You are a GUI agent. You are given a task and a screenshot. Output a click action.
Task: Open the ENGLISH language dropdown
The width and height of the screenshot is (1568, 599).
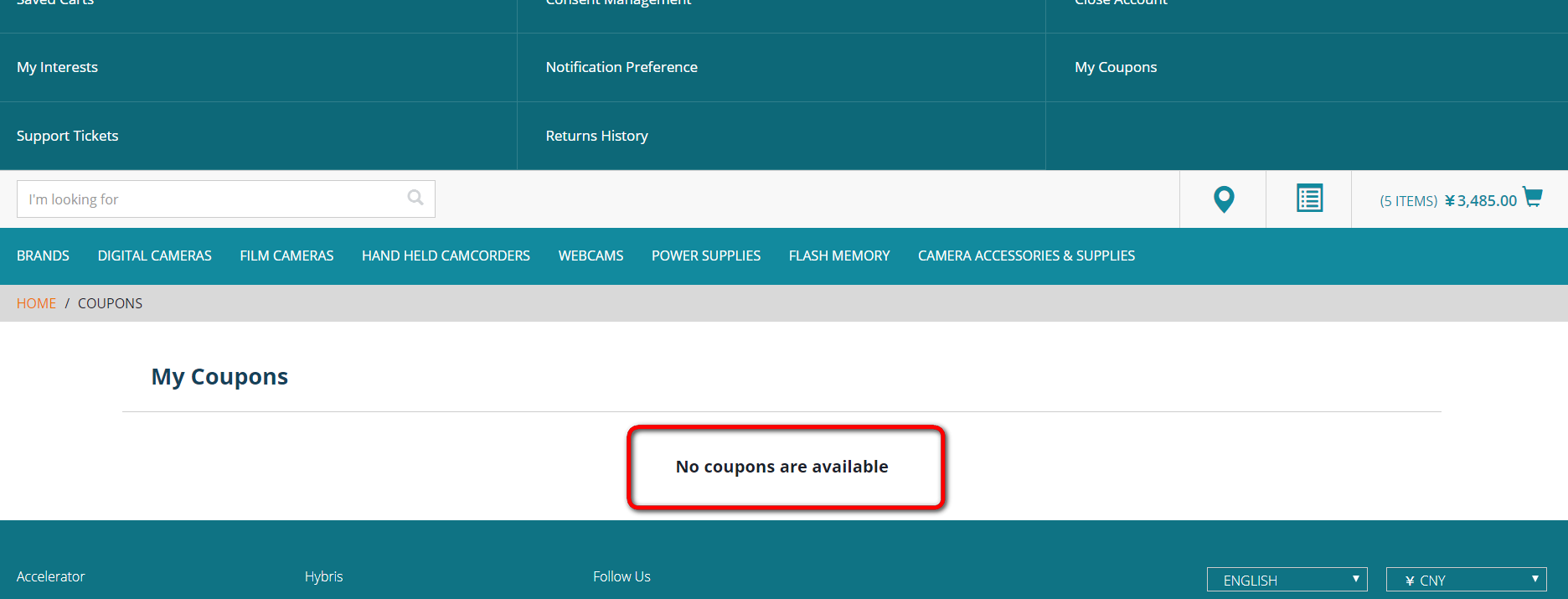click(1287, 580)
